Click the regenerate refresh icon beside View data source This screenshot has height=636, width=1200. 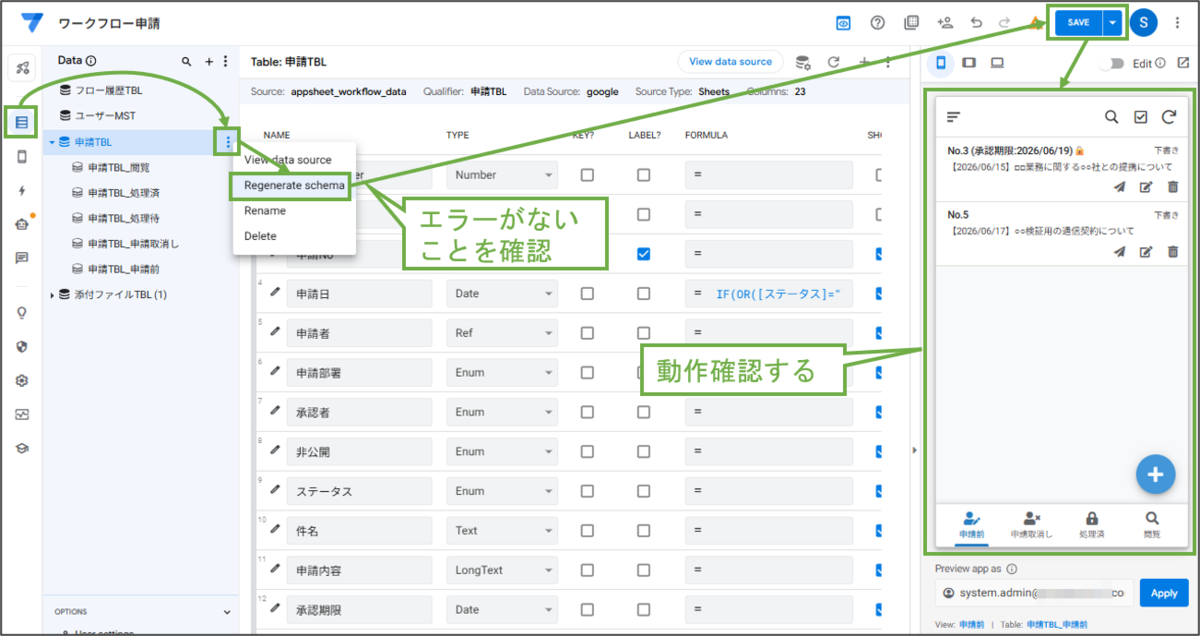click(x=833, y=62)
